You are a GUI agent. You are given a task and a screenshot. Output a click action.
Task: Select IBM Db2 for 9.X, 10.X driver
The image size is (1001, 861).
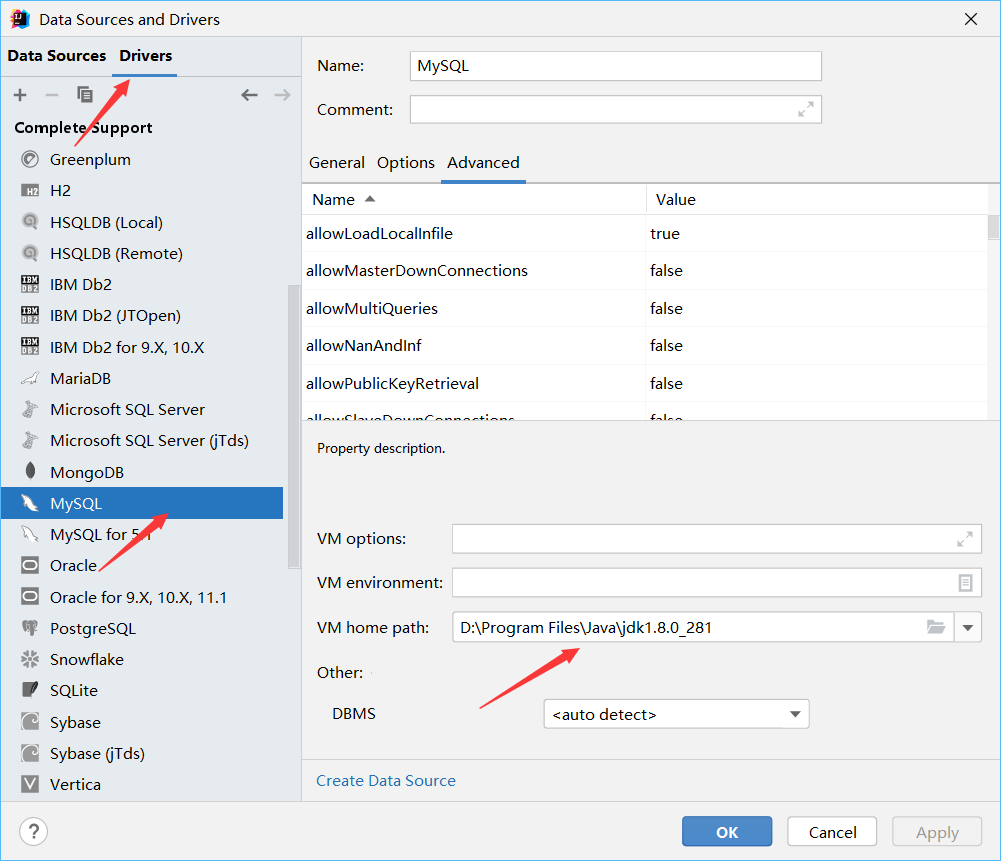(142, 347)
